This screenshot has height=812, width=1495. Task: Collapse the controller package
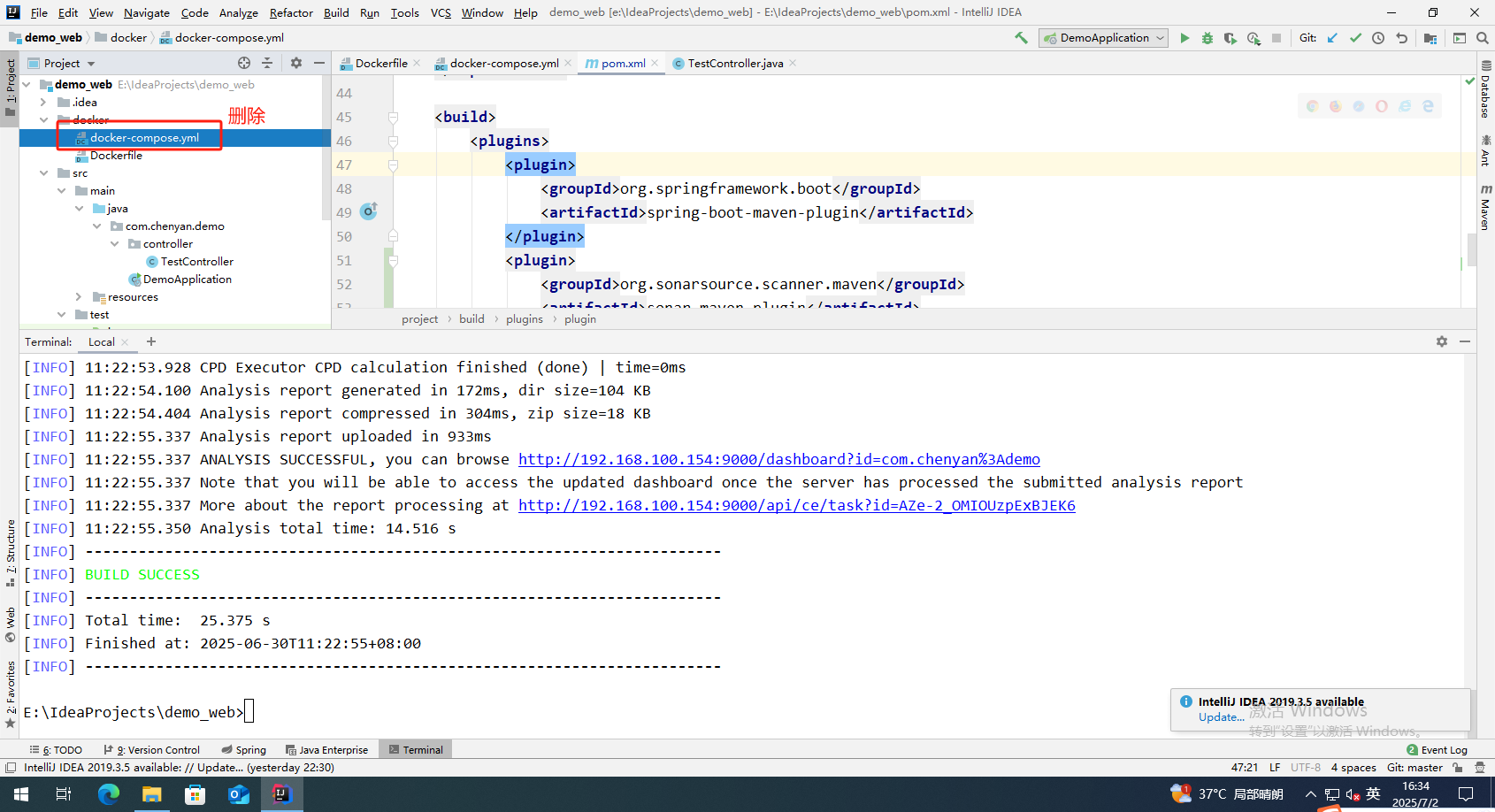(x=114, y=244)
